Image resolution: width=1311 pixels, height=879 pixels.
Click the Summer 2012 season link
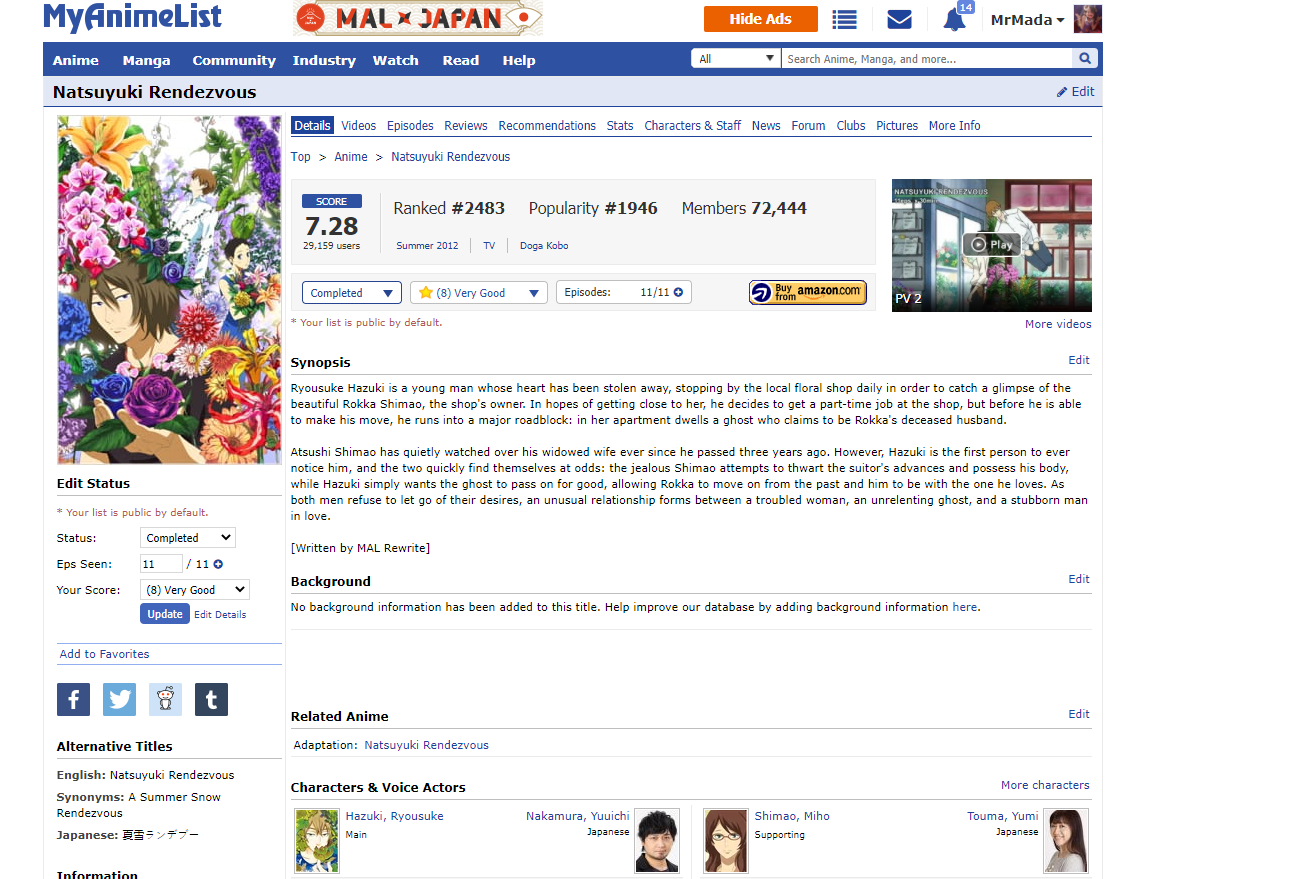click(x=427, y=246)
